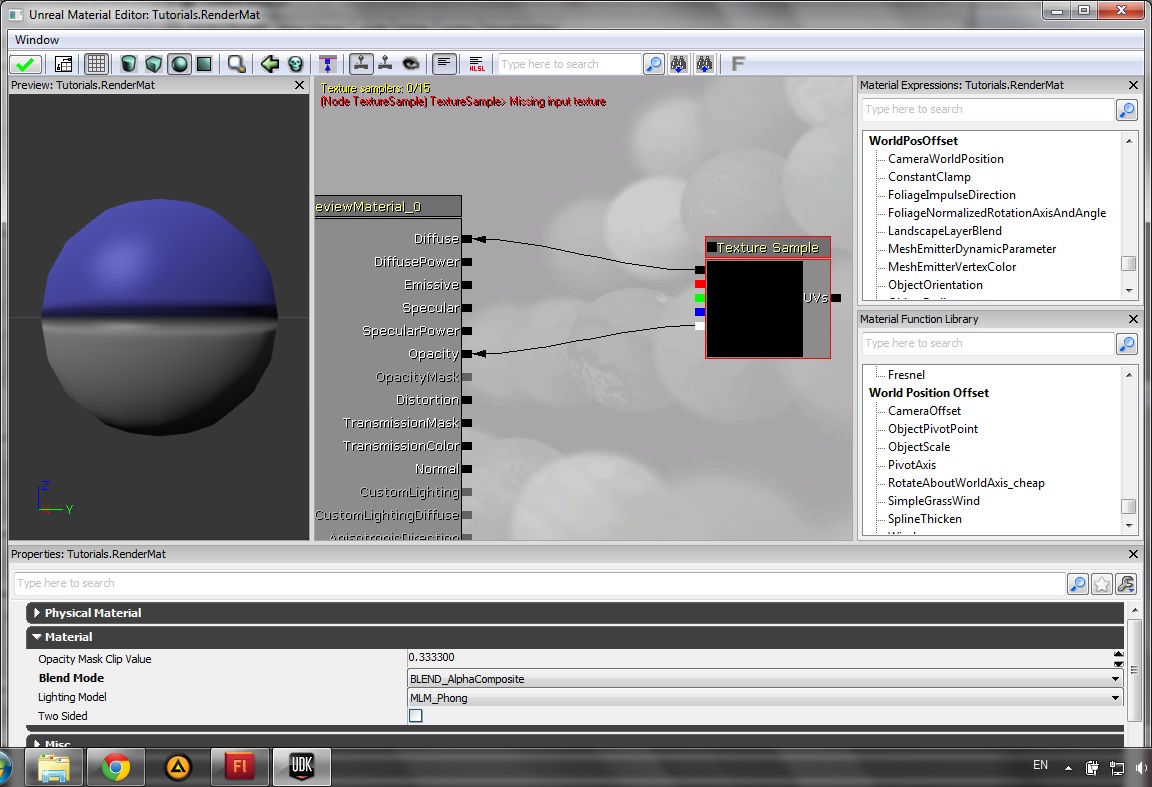The height and width of the screenshot is (787, 1152).
Task: Enable the Two Sided checkbox
Action: [416, 716]
